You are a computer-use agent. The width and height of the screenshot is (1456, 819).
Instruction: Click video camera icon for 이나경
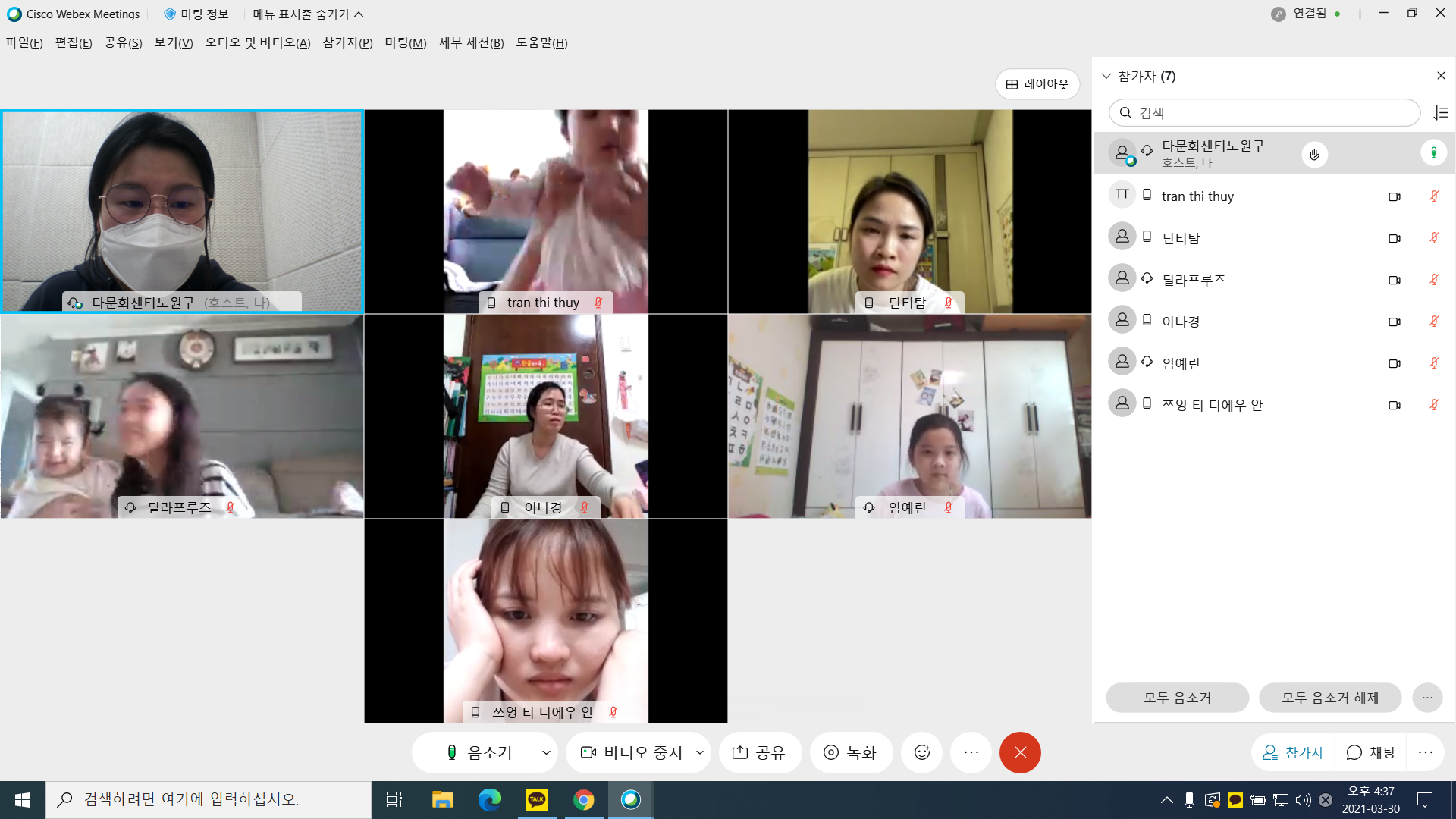(1394, 322)
